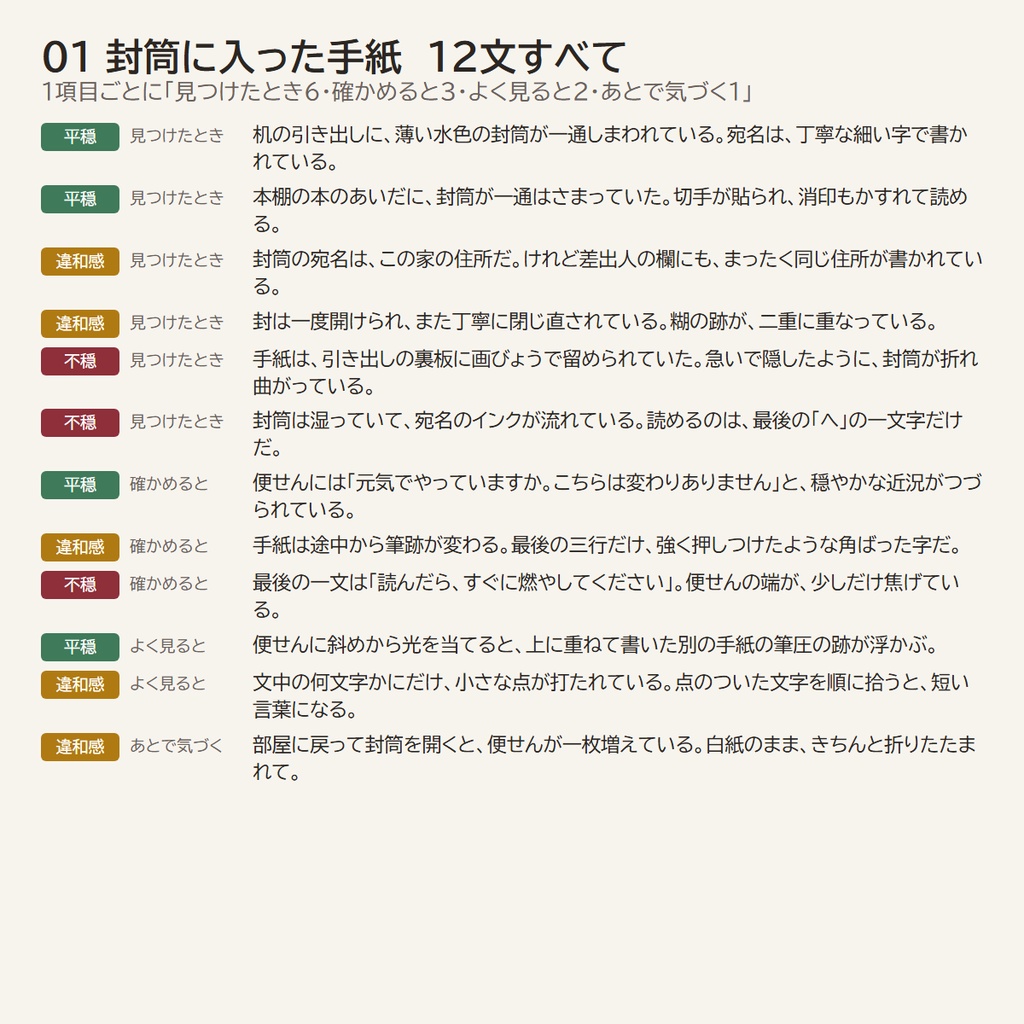Click the 違和感 badge beside '封筒の宛名は'
Screen dimensions: 1024x1024
80,261
